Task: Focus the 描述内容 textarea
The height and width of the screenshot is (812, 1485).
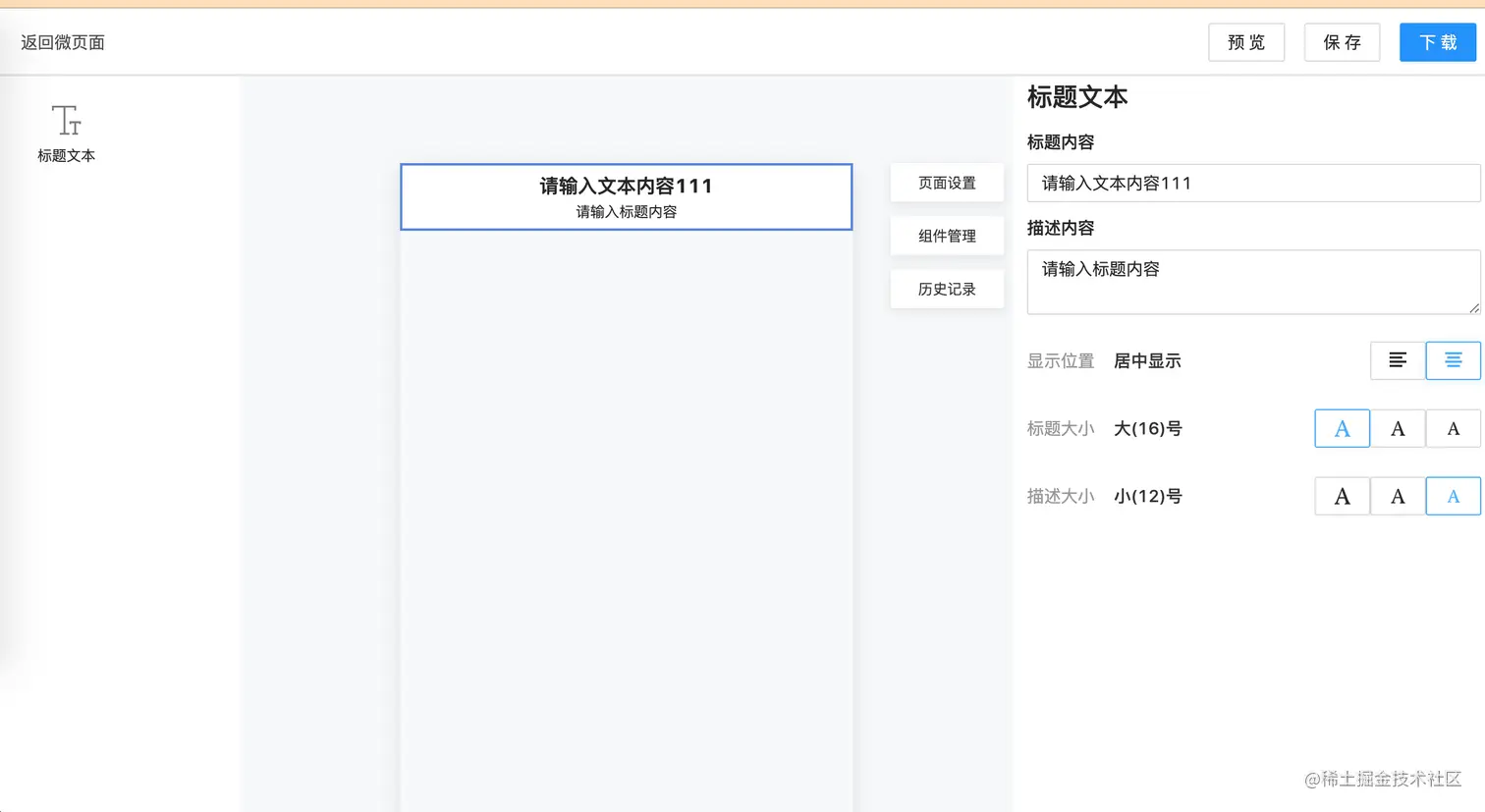Action: (1253, 282)
